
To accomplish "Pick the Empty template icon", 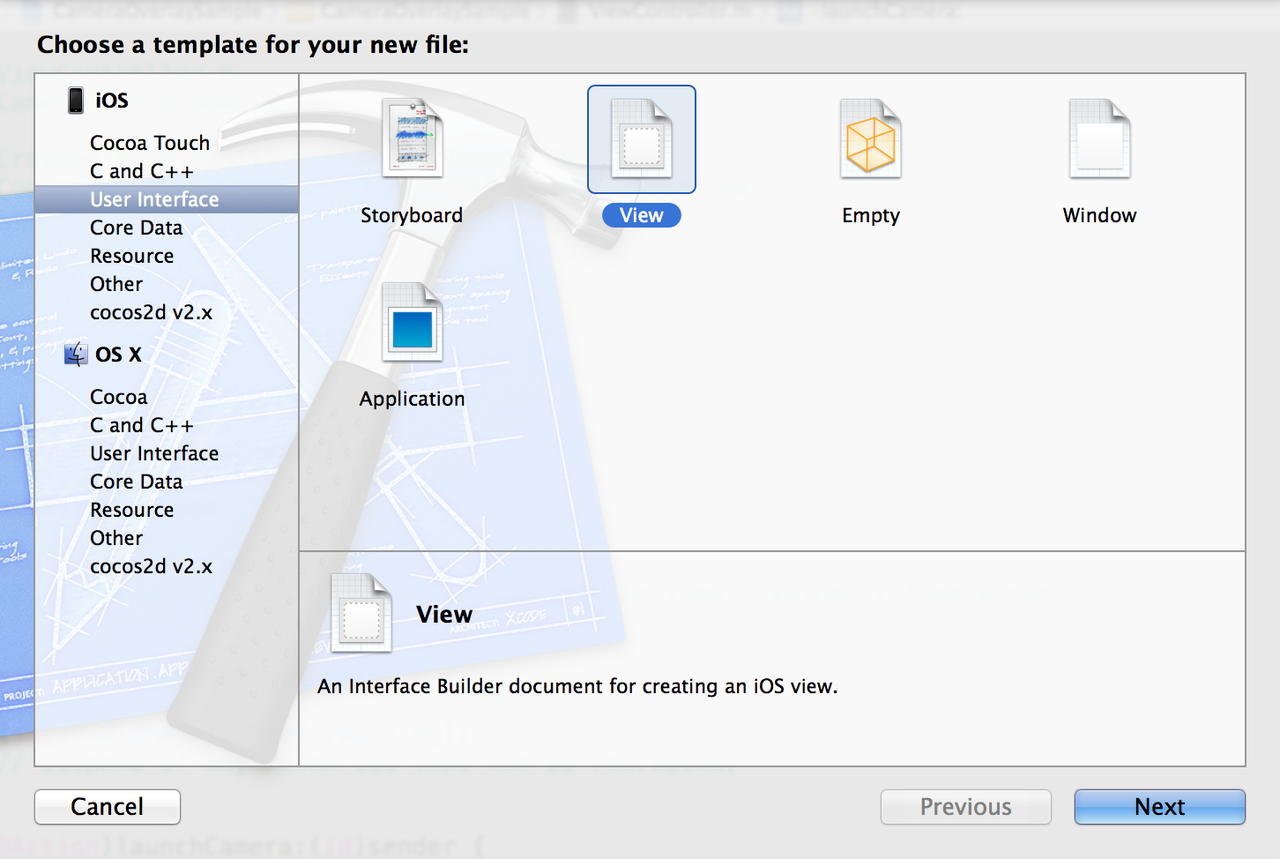I will [871, 140].
